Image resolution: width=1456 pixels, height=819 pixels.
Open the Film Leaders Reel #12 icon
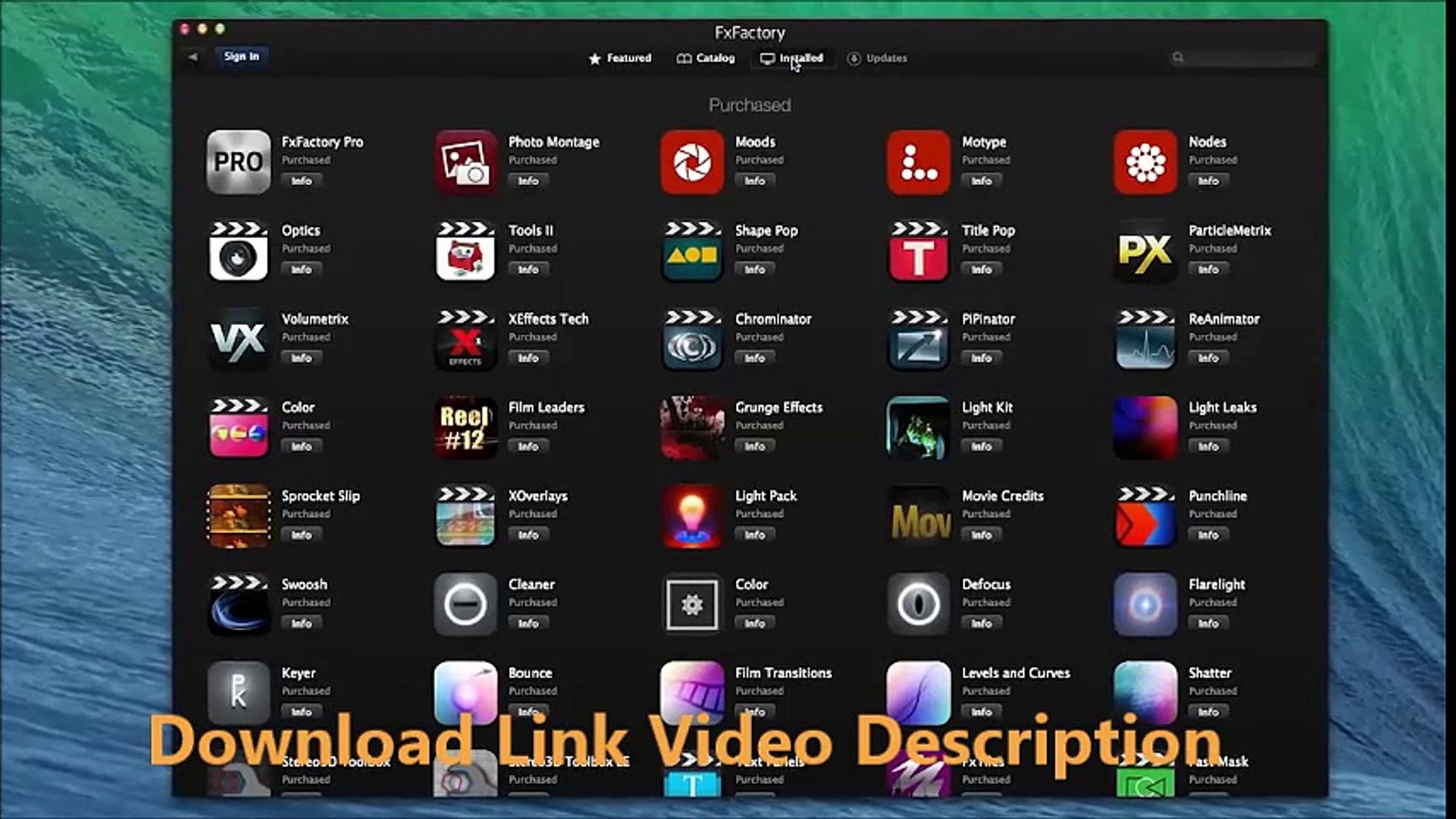coord(465,428)
